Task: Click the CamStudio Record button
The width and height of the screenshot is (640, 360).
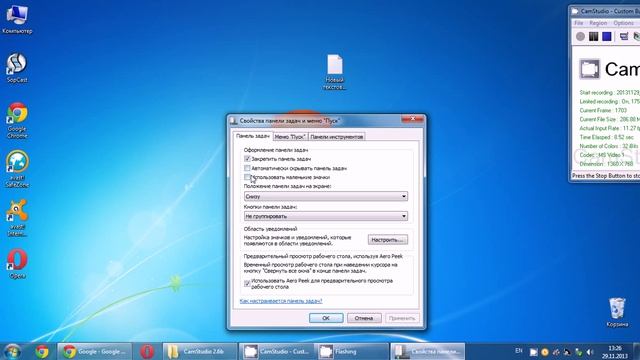Action: point(580,37)
